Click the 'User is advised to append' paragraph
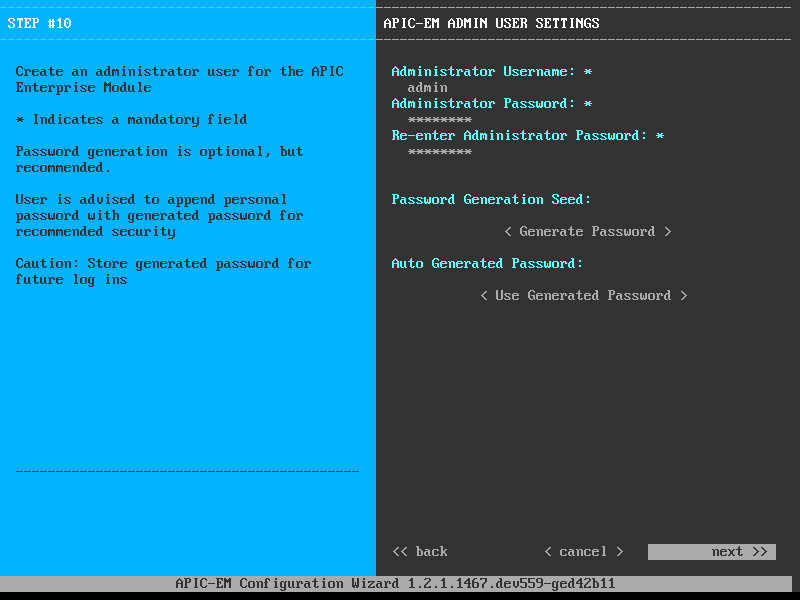 (159, 216)
